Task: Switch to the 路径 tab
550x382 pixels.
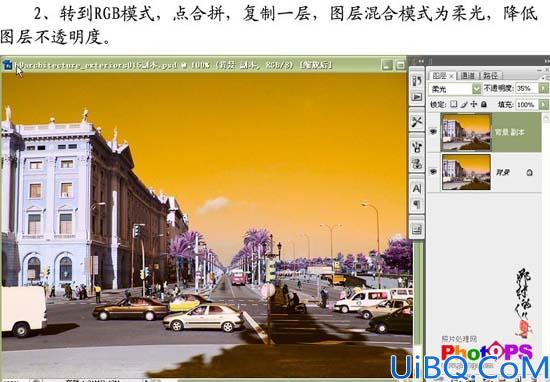Action: pyautogui.click(x=490, y=75)
